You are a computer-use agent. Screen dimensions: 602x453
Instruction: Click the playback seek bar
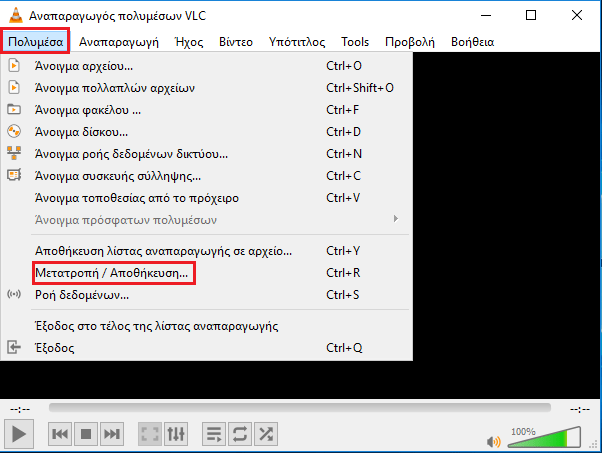pyautogui.click(x=300, y=407)
